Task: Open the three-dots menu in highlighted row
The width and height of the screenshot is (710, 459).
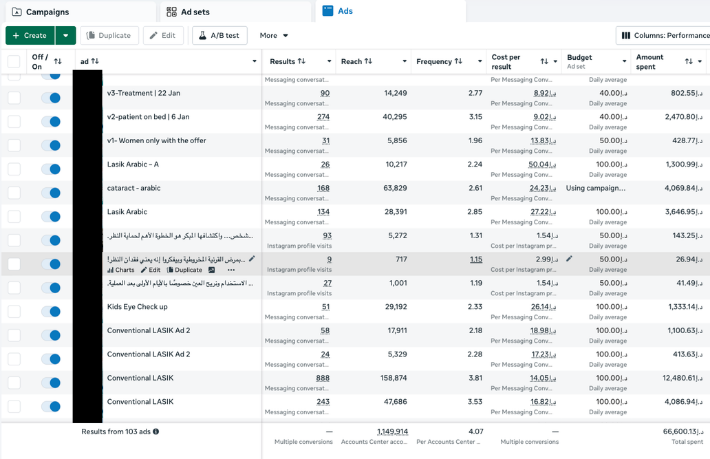Action: tap(231, 270)
